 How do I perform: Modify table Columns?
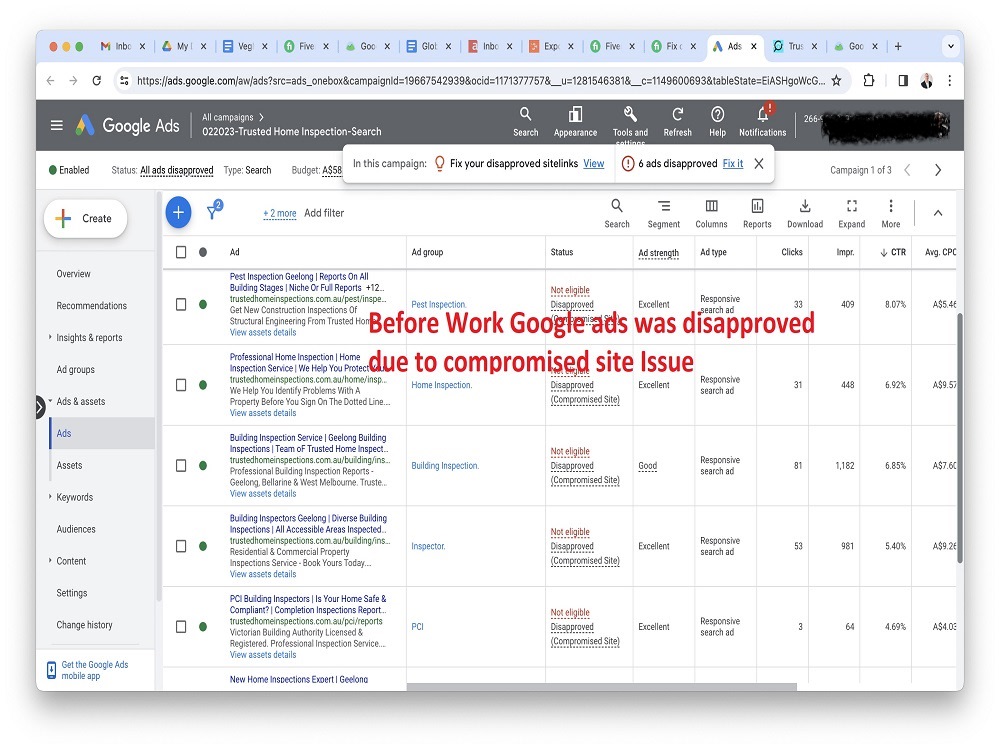(x=711, y=214)
